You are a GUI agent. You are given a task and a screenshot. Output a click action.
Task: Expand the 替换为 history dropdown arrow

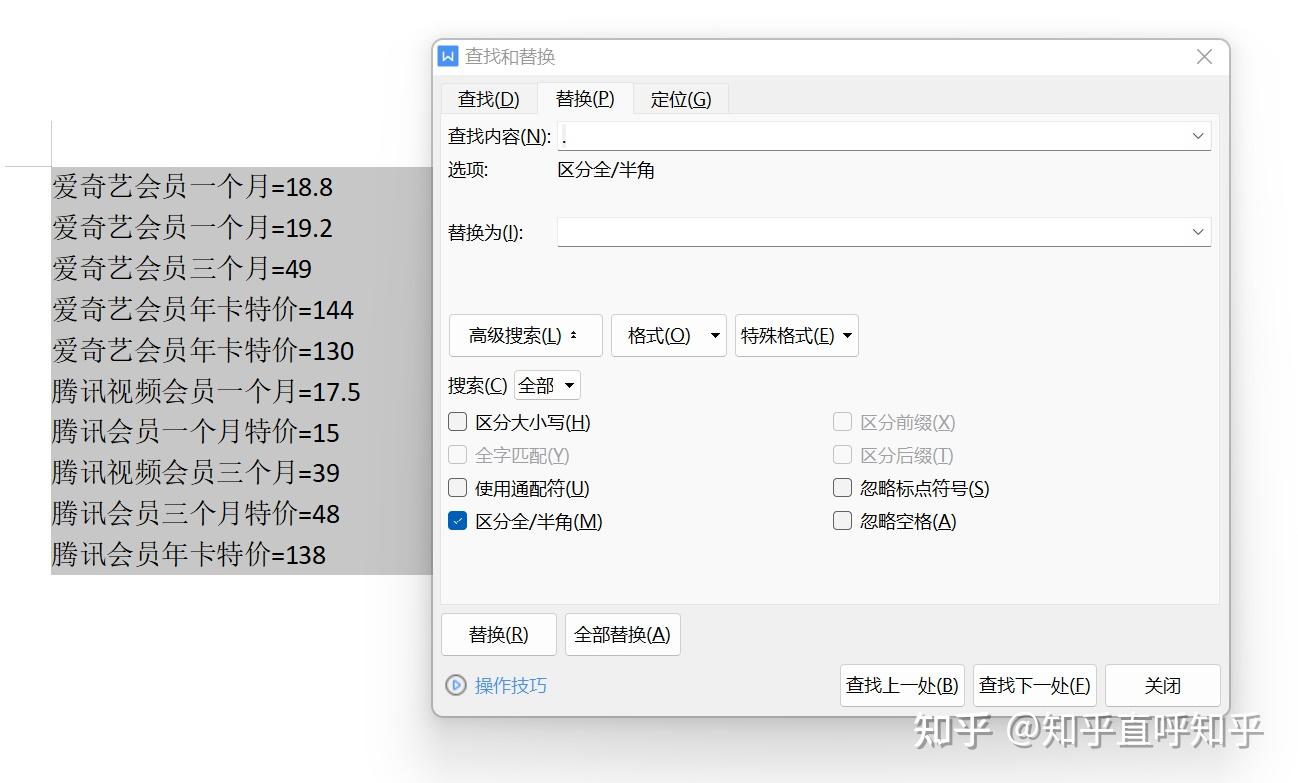tap(1198, 232)
